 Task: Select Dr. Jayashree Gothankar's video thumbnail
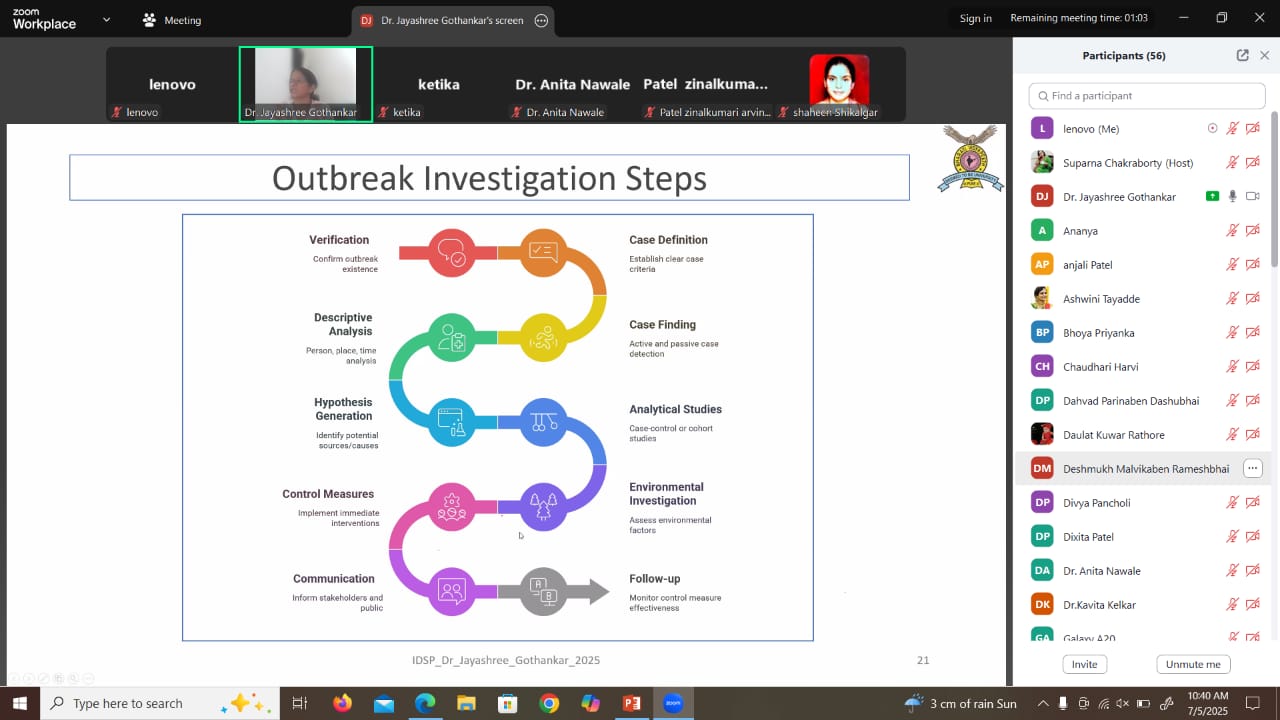305,84
